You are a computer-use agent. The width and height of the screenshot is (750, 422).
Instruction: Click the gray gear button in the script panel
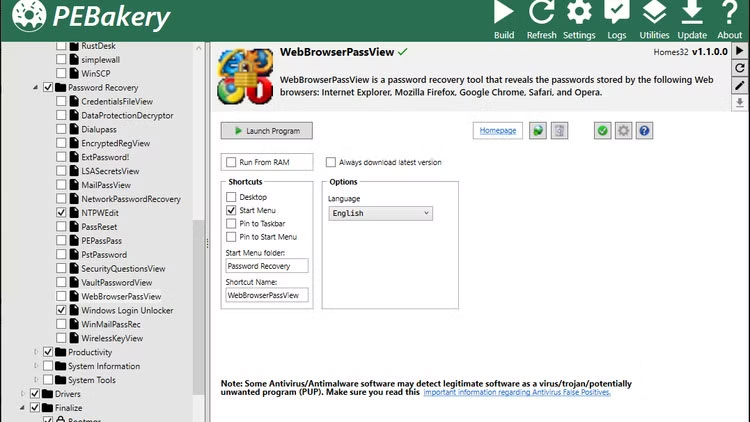tap(623, 131)
